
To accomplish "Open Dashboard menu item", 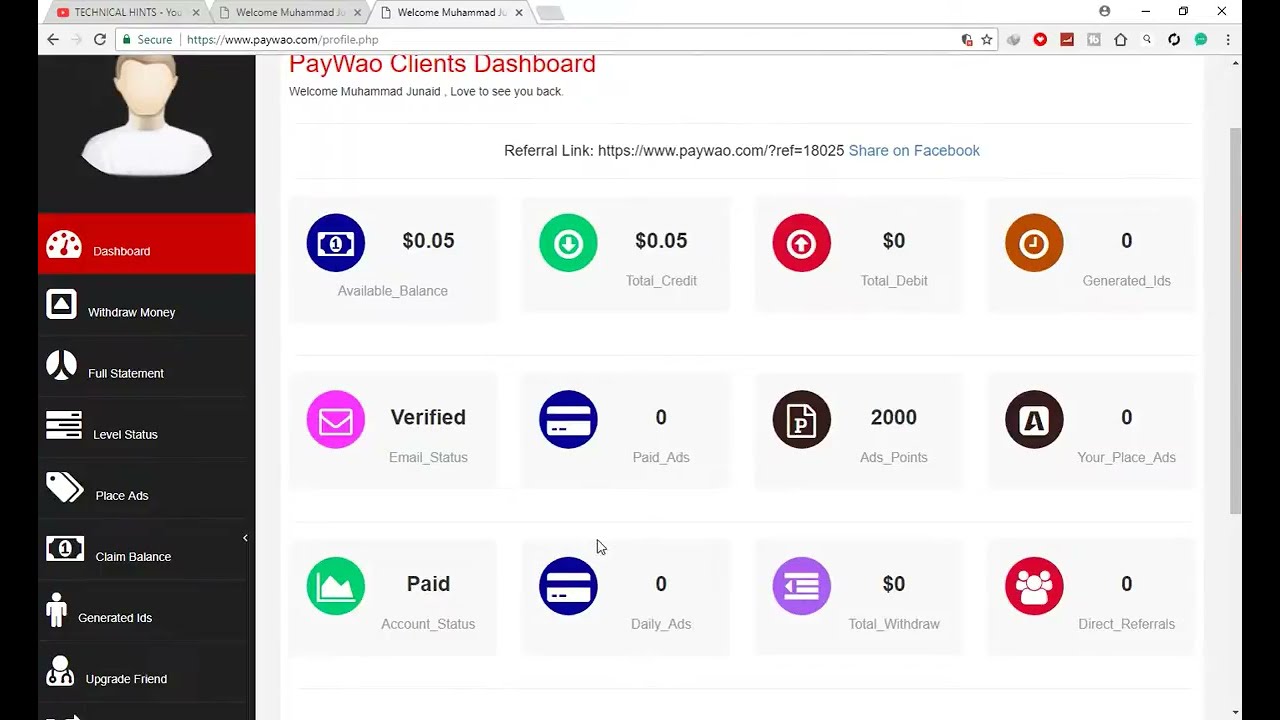I will point(147,244).
